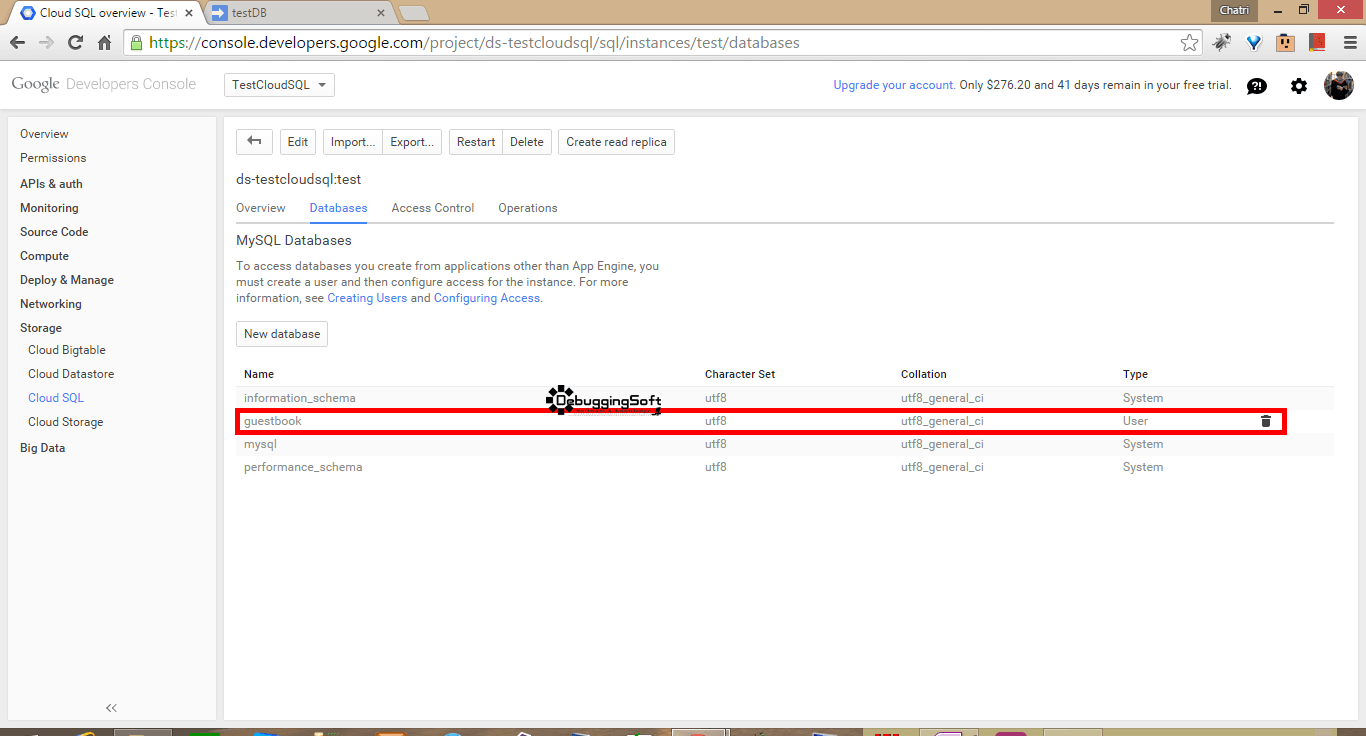Expand Deploy & Manage sidebar section

pyautogui.click(x=67, y=280)
